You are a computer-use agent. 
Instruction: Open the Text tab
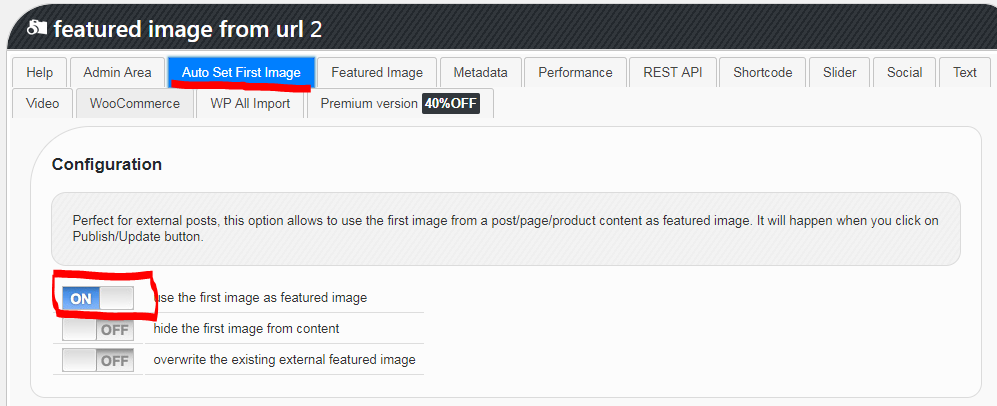pyautogui.click(x=965, y=72)
